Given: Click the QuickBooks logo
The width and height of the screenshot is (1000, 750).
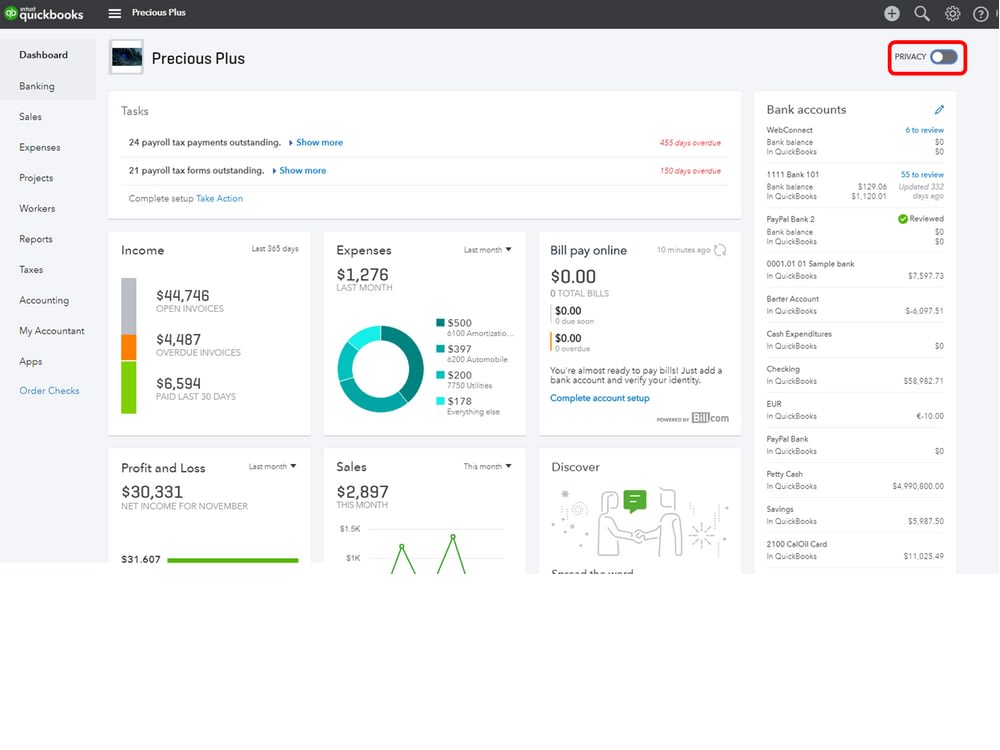Looking at the screenshot, I should coord(43,13).
